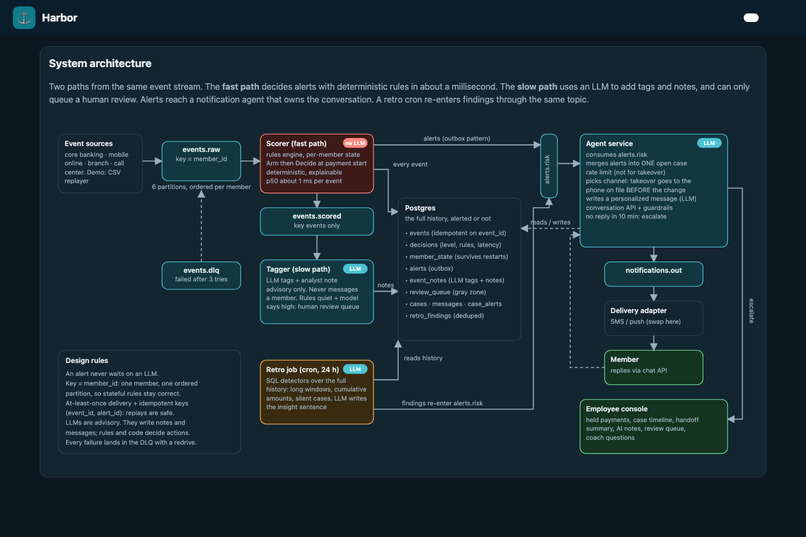Click the Postgres heading
Screen dimensions: 806x537
pyautogui.click(x=420, y=208)
